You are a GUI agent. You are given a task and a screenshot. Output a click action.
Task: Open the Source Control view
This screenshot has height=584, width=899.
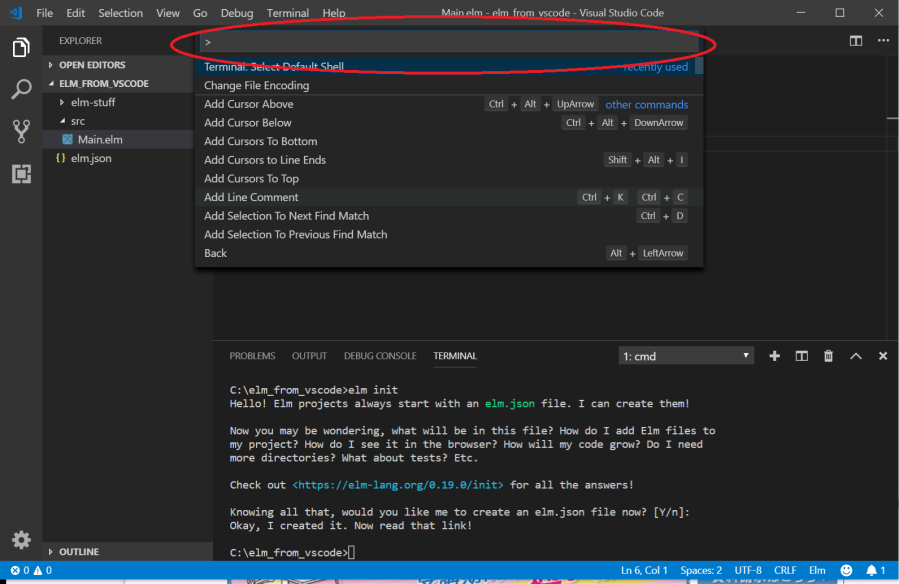pyautogui.click(x=20, y=131)
